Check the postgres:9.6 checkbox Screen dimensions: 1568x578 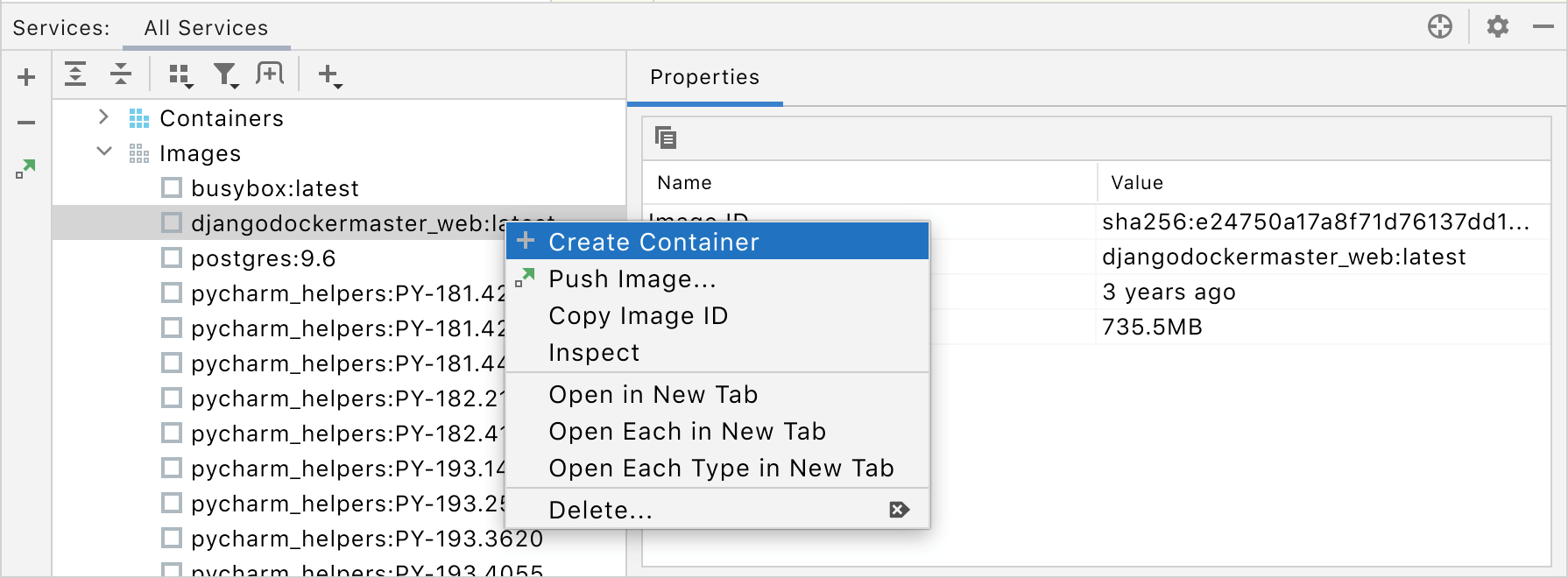pyautogui.click(x=172, y=257)
